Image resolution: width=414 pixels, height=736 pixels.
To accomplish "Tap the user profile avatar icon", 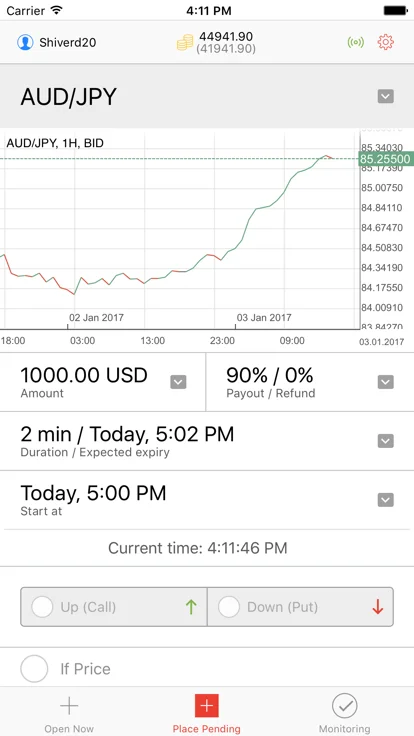I will coord(25,42).
